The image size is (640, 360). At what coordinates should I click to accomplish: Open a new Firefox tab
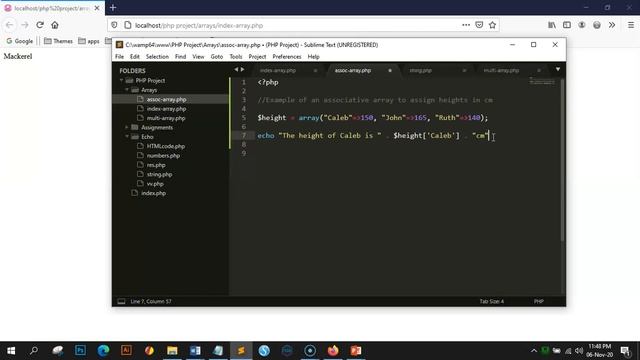pos(113,7)
